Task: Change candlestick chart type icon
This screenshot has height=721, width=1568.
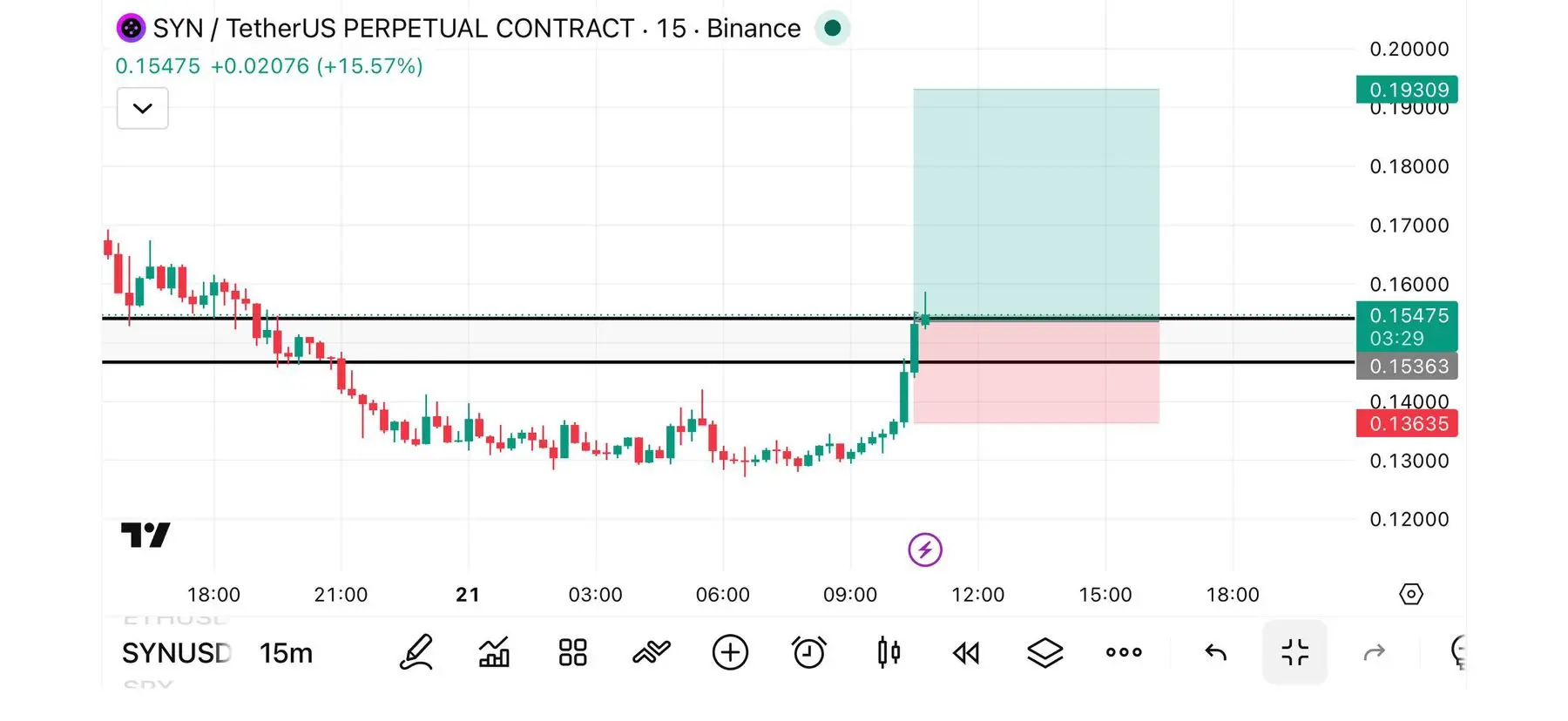Action: pos(889,652)
